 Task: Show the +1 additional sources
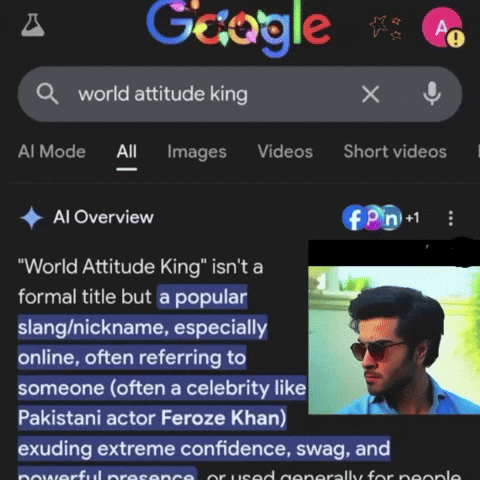click(x=412, y=218)
